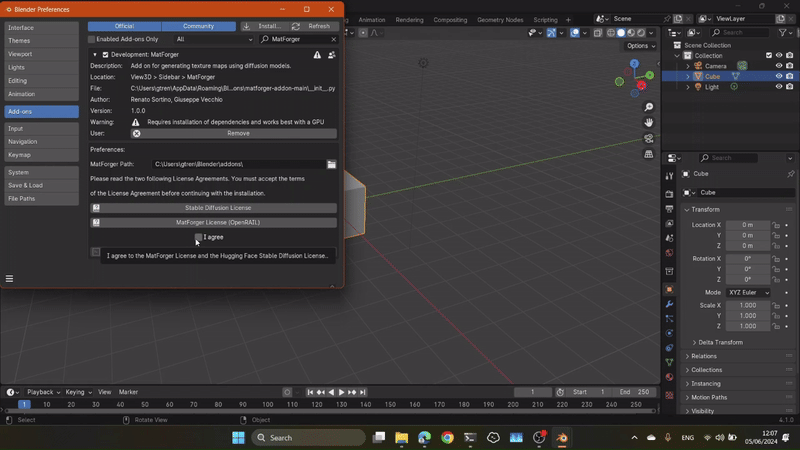
Task: Open the Object properties orange square tab
Action: pyautogui.click(x=669, y=289)
